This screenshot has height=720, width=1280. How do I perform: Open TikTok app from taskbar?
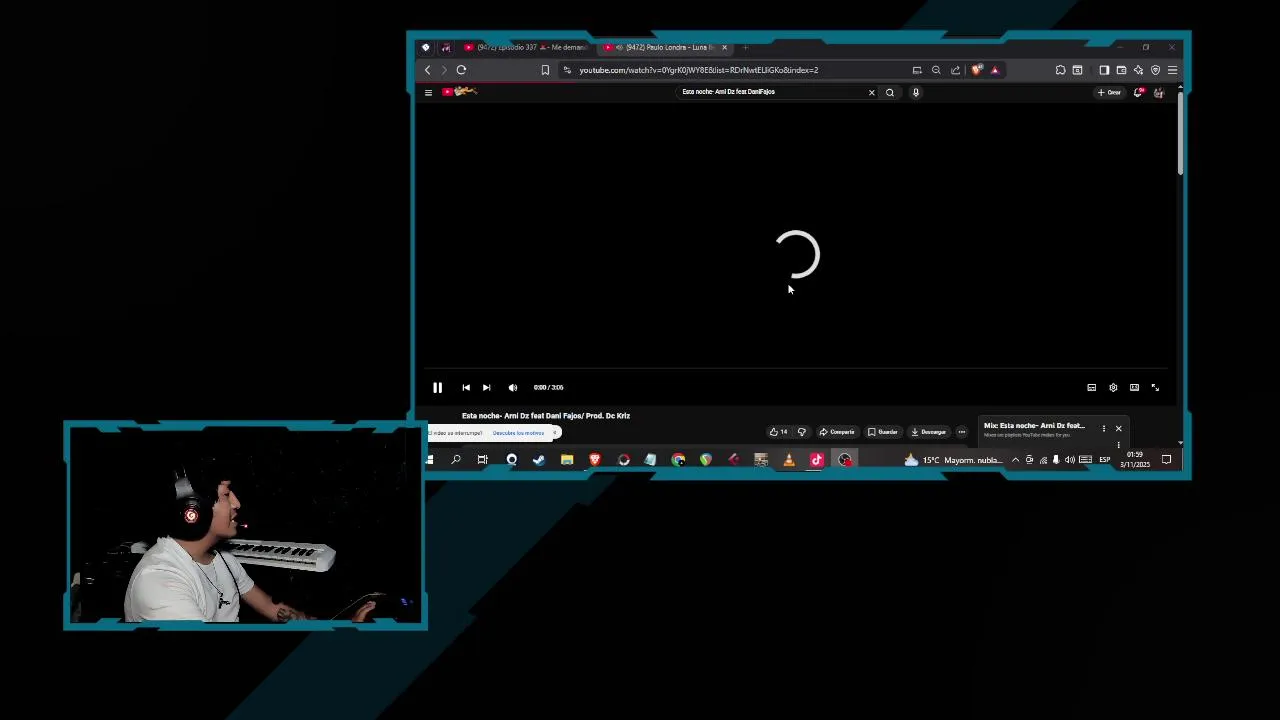[817, 460]
